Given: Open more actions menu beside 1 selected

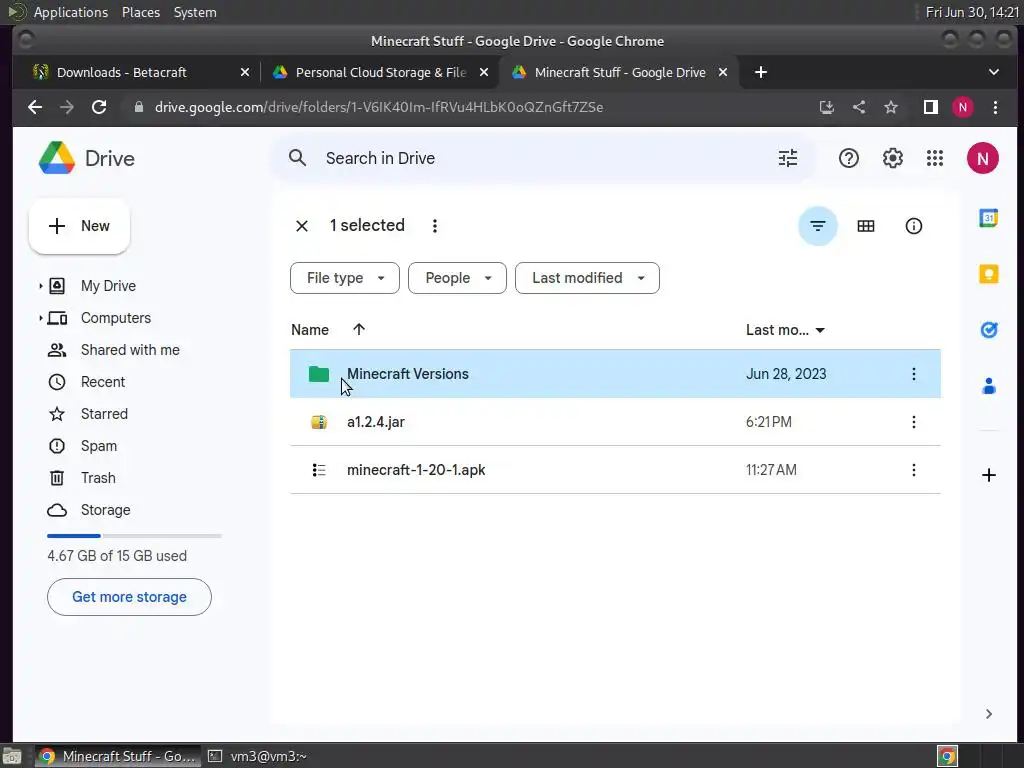Looking at the screenshot, I should (x=435, y=226).
